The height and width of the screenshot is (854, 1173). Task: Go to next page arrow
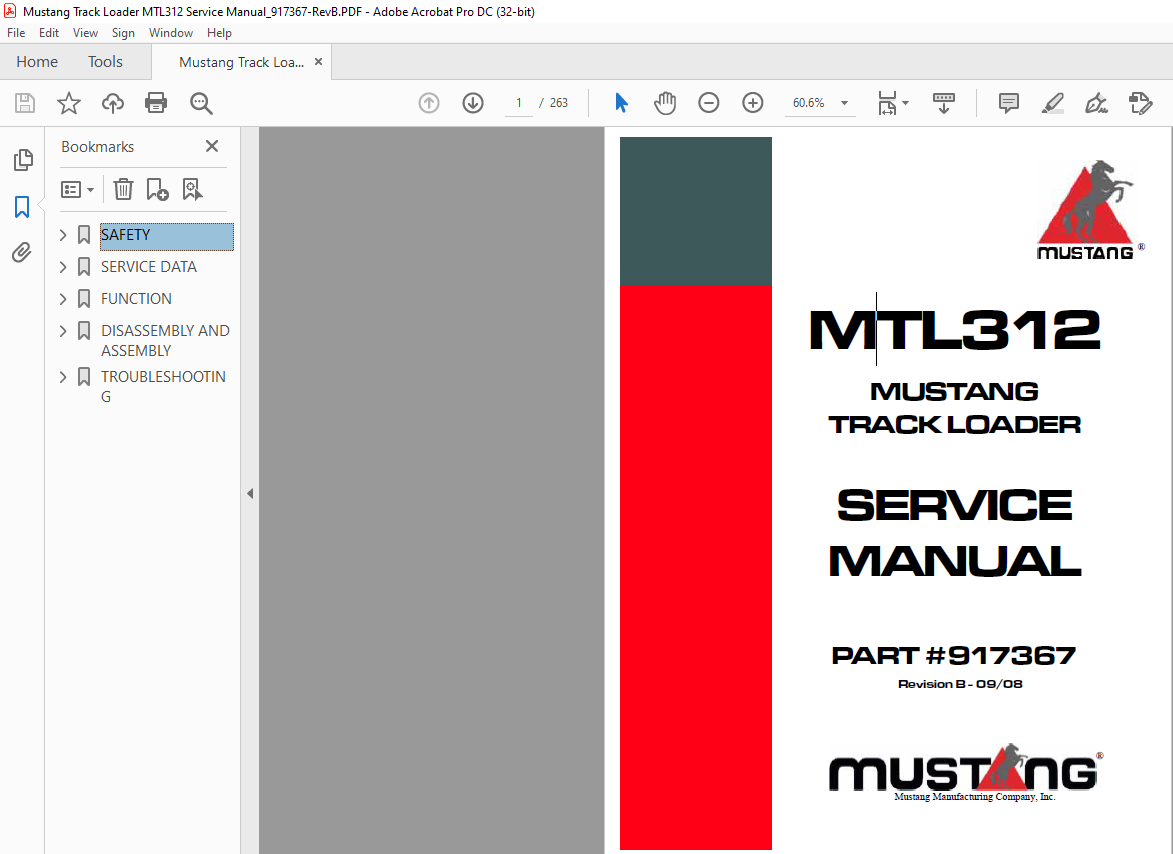coord(473,102)
